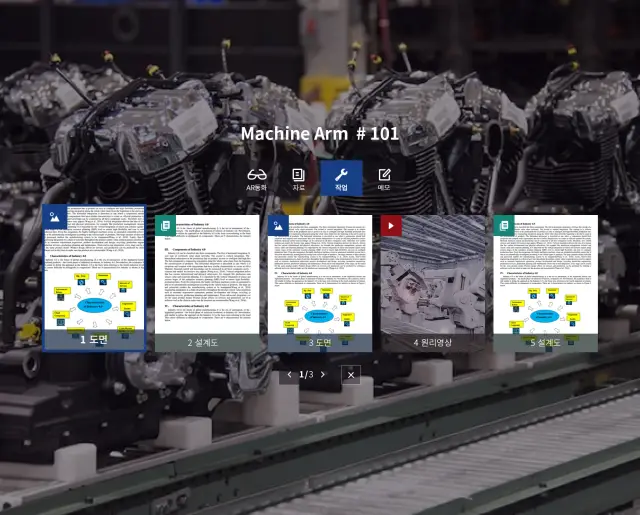Open the 1 도면 thumbnail card
640x515 pixels.
click(x=94, y=277)
